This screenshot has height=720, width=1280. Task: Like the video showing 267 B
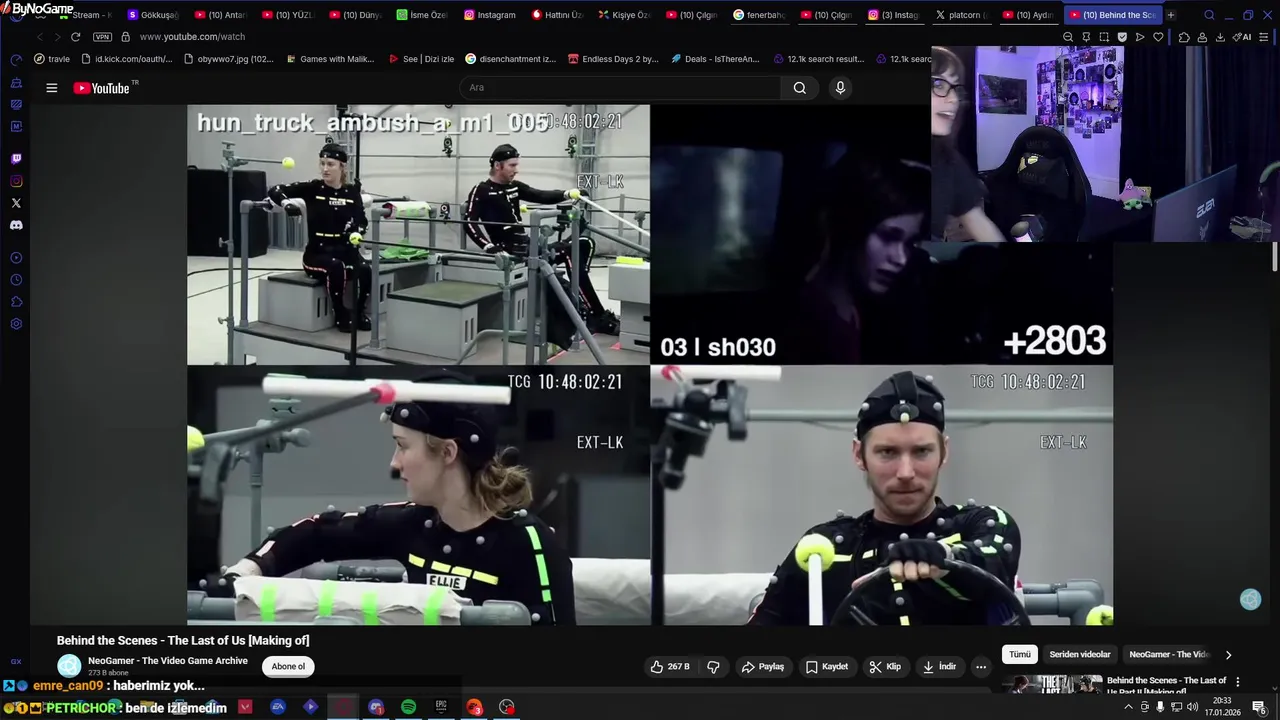click(669, 667)
